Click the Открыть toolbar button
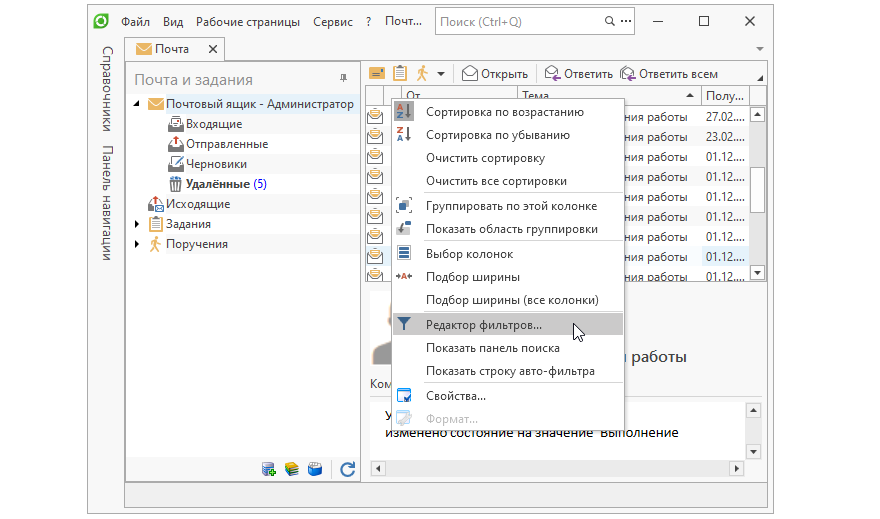The height and width of the screenshot is (519, 880). point(495,74)
